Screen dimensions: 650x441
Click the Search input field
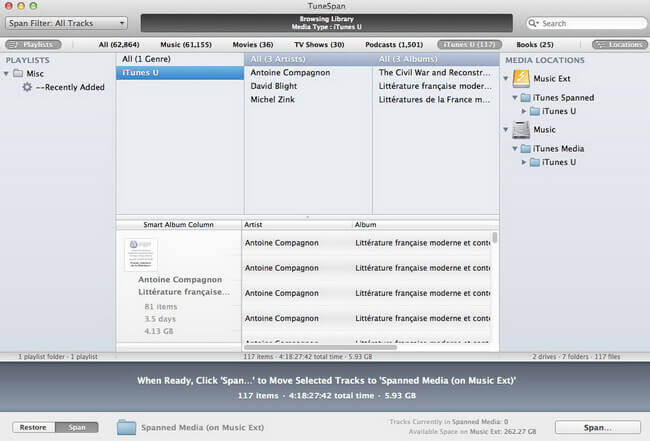586,23
